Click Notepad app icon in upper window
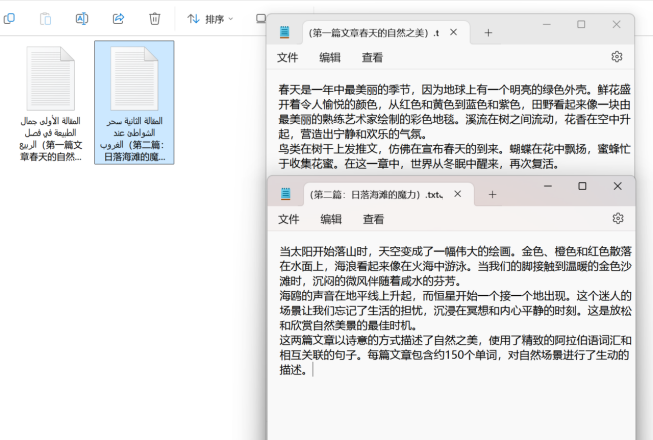 point(285,32)
